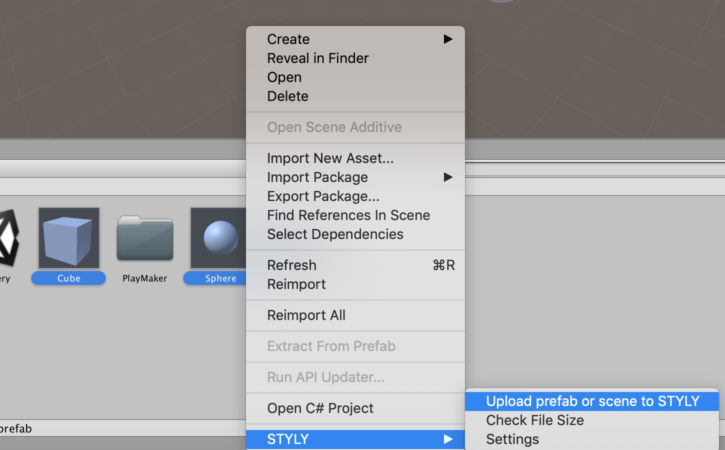Screen dimensions: 725x450
Task: Click the Cube asset name label
Action: (x=68, y=278)
